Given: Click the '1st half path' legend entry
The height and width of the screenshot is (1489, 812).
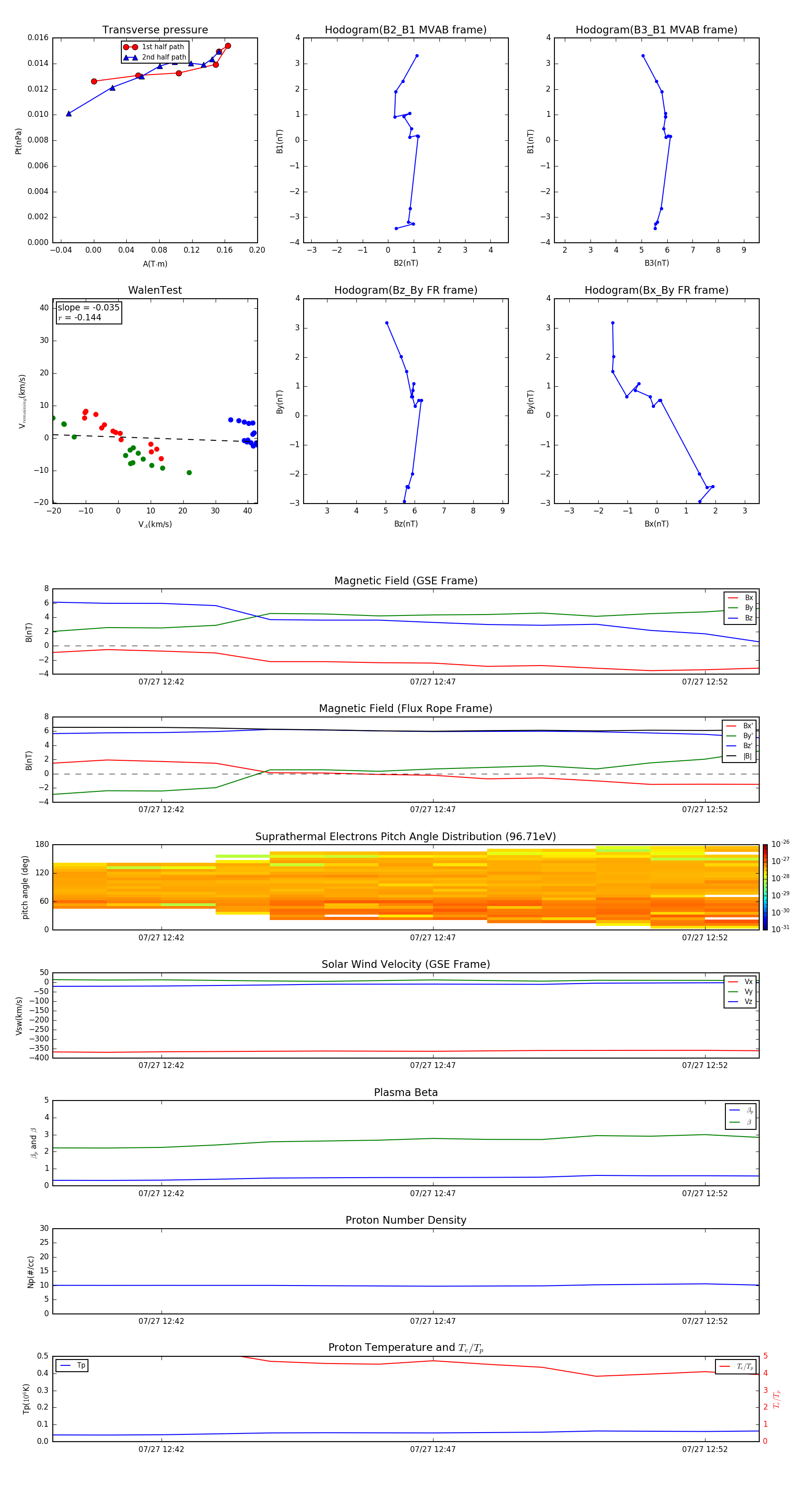Looking at the screenshot, I should pyautogui.click(x=154, y=47).
